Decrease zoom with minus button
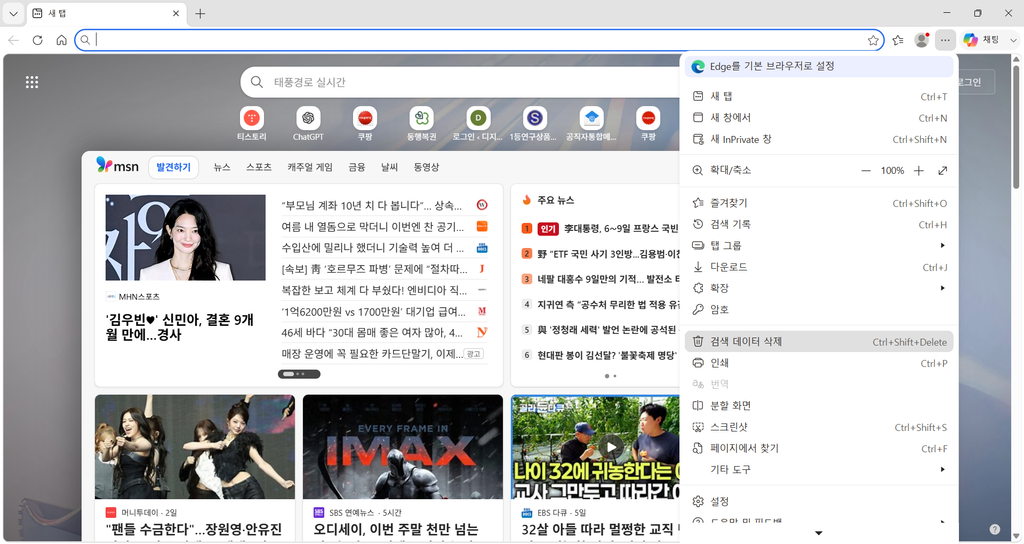This screenshot has height=544, width=1024. tap(866, 170)
